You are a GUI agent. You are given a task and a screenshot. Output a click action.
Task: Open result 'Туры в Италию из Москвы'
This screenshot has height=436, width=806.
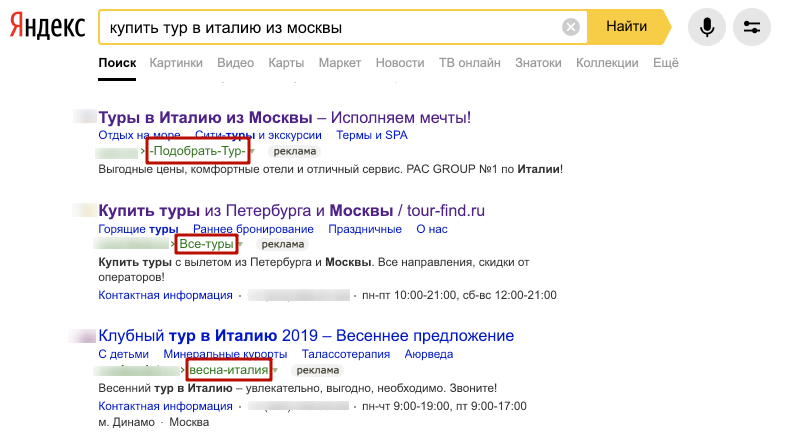click(x=284, y=118)
